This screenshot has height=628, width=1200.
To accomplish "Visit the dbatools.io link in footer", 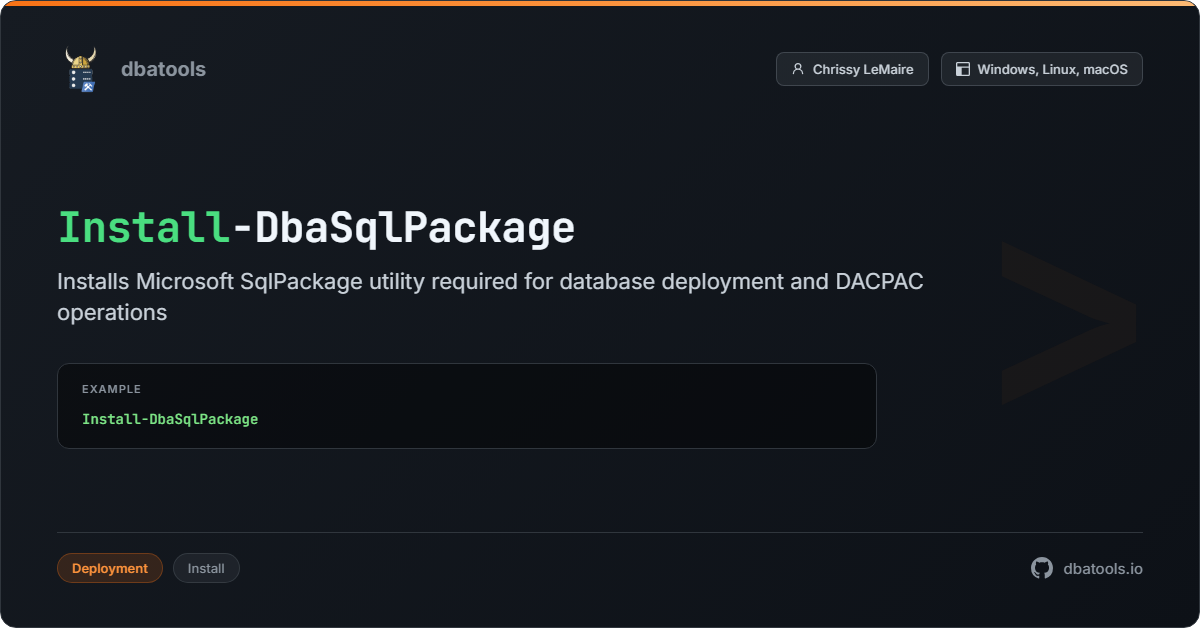I will [x=1103, y=568].
